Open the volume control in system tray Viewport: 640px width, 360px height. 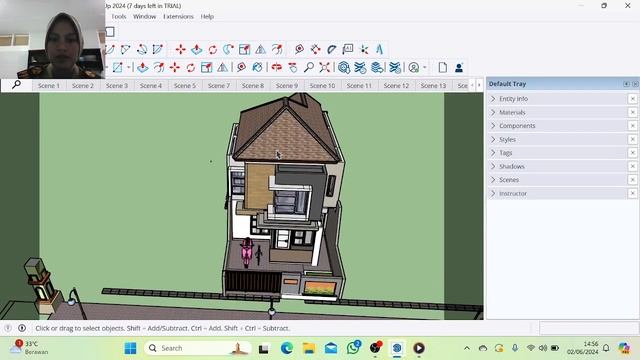click(543, 348)
